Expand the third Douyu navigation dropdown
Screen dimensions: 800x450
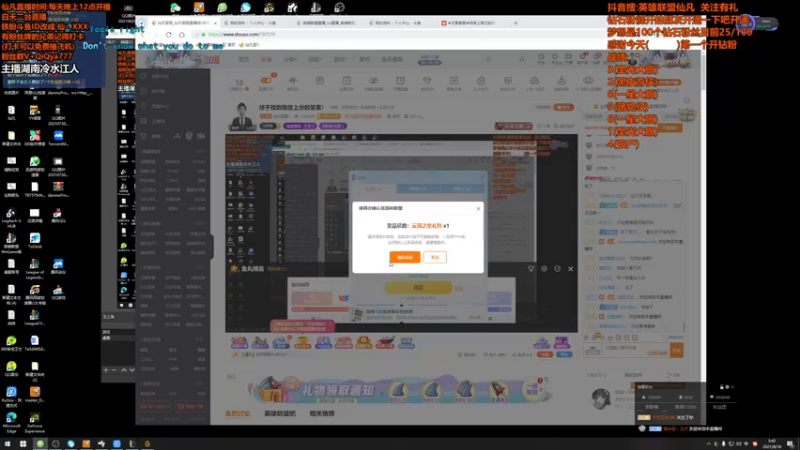coord(290,59)
